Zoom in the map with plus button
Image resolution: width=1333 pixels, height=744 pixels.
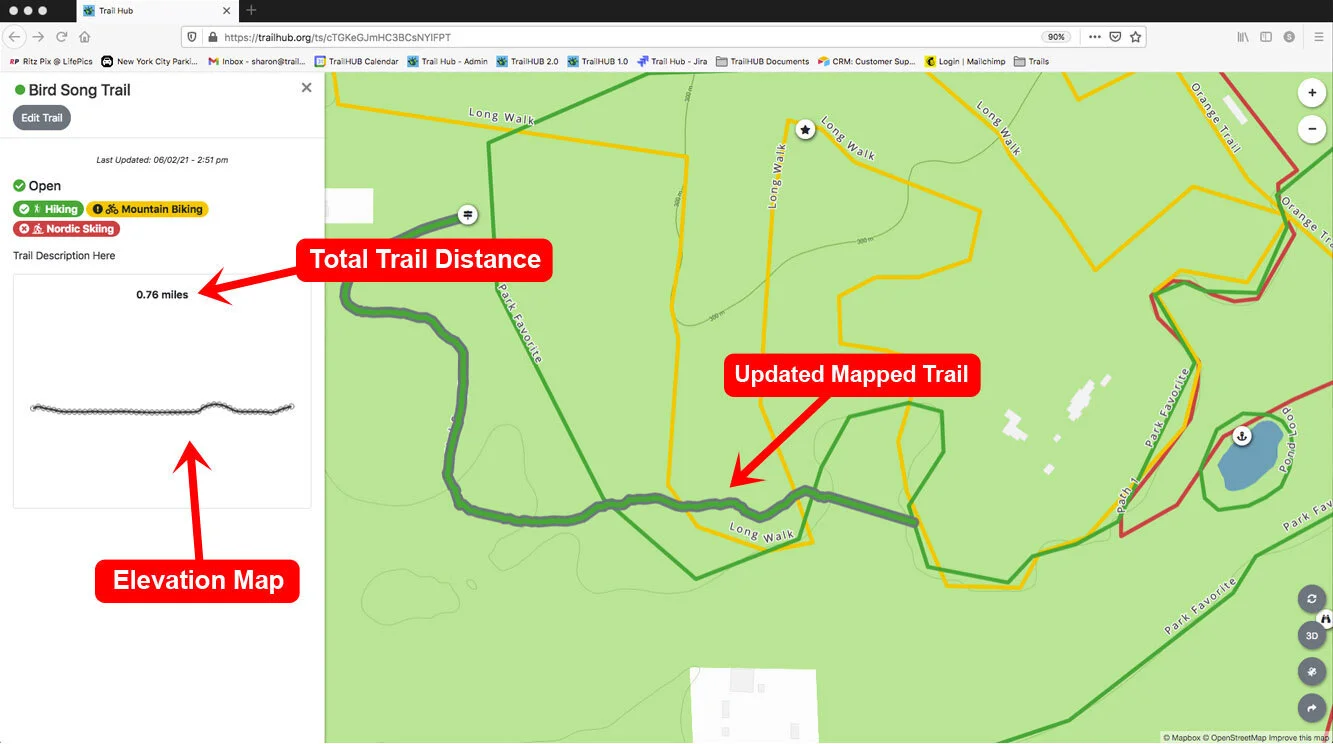1311,93
